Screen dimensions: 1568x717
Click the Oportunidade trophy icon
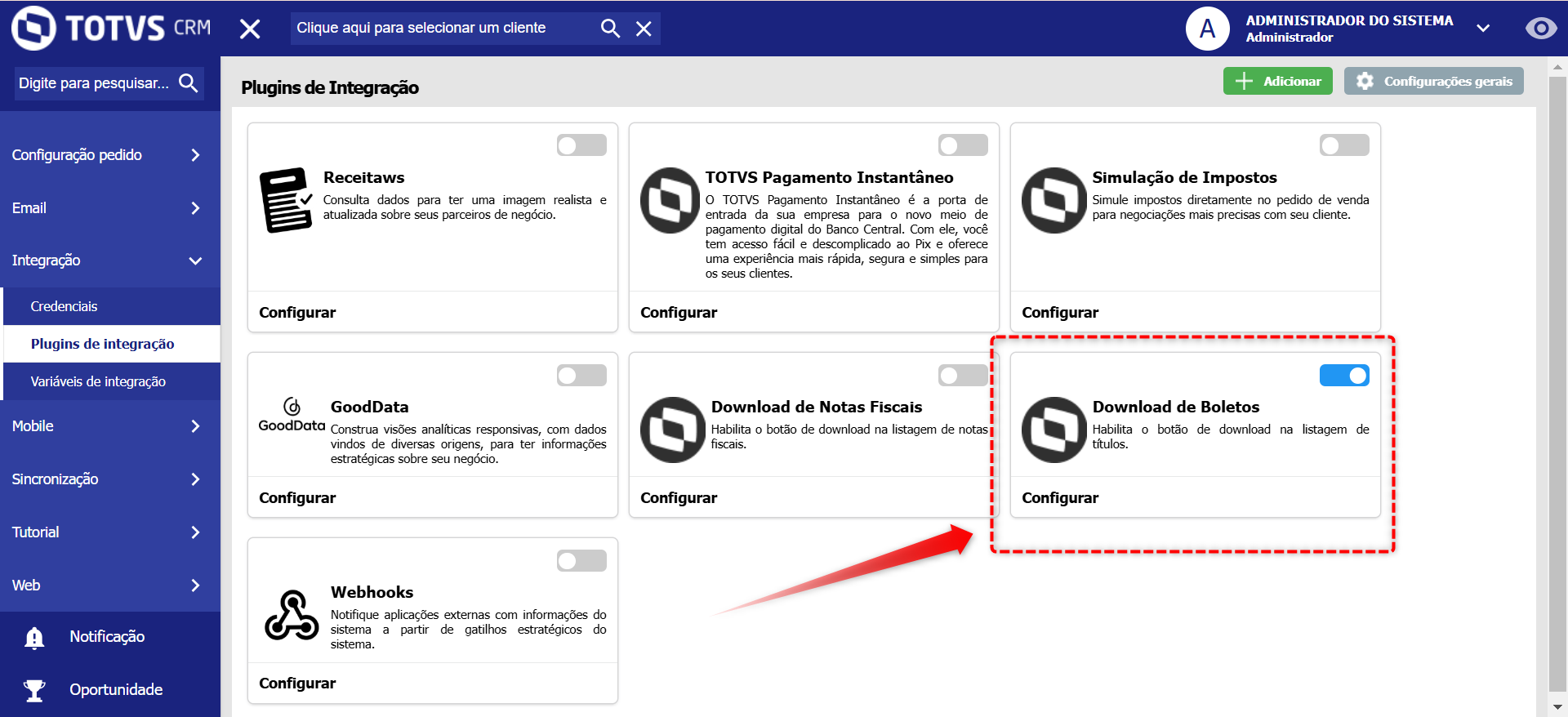[34, 690]
